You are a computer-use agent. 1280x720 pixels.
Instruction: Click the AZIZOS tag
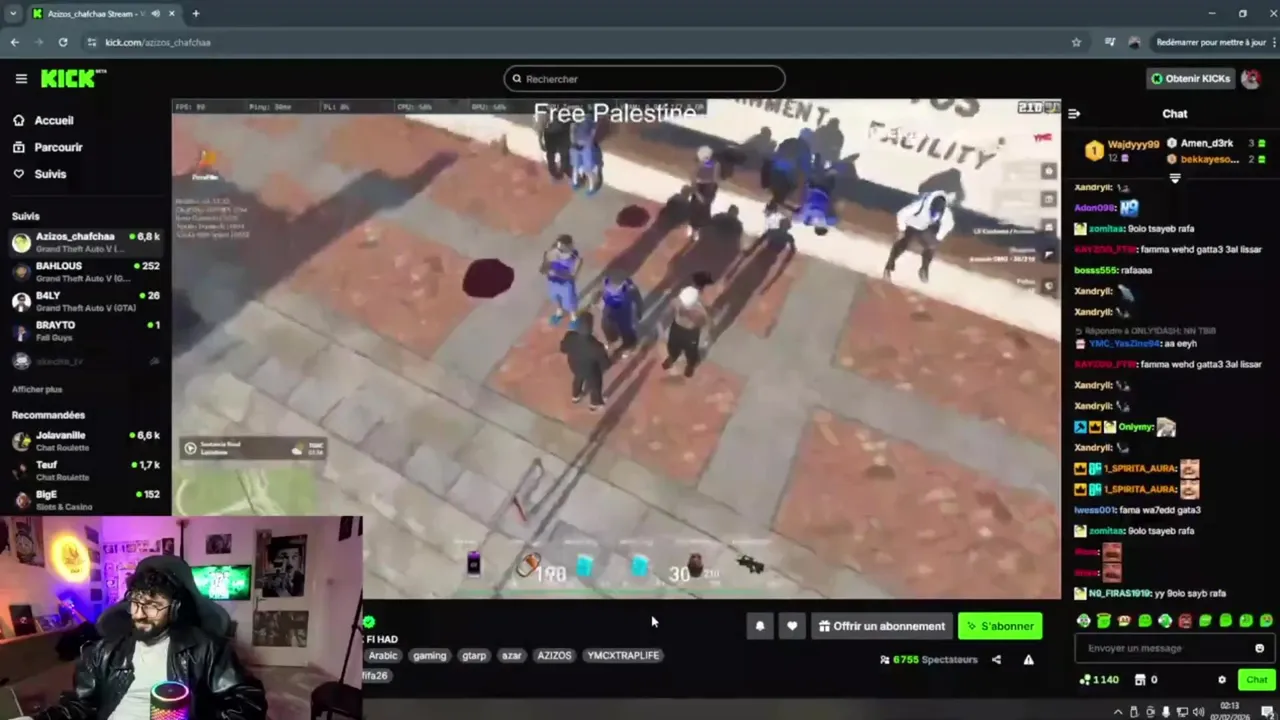[554, 656]
